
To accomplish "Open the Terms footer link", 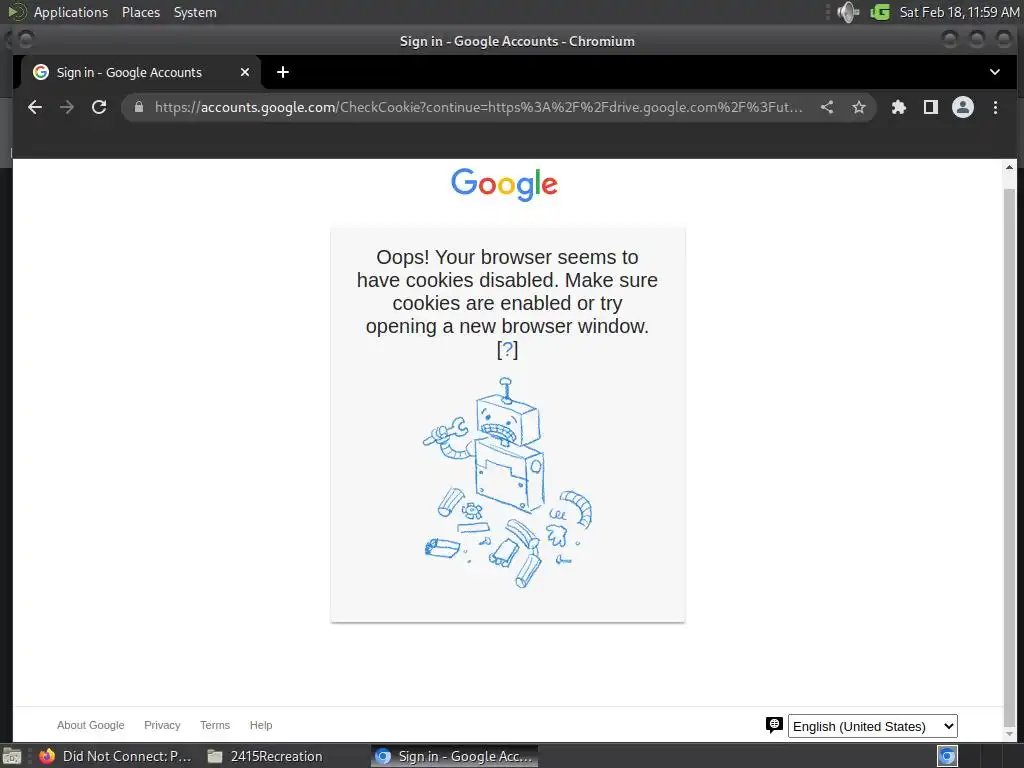I will tap(215, 725).
